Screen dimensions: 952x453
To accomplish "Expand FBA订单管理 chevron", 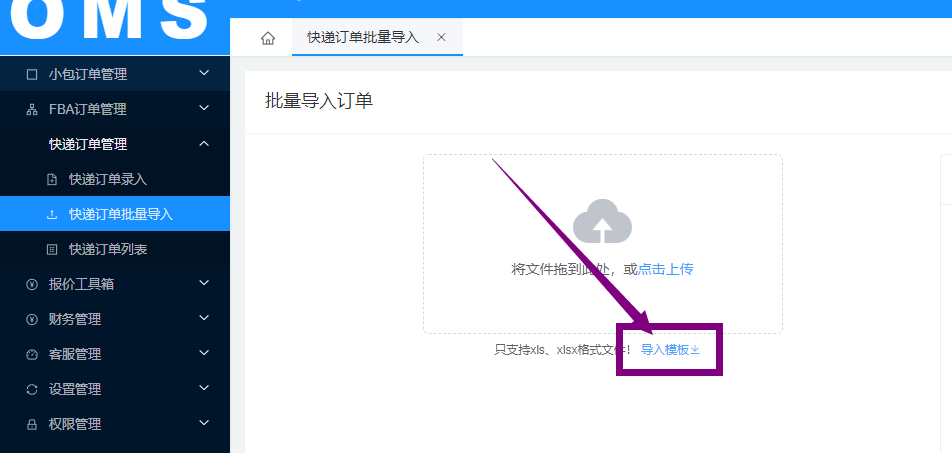I will [204, 108].
